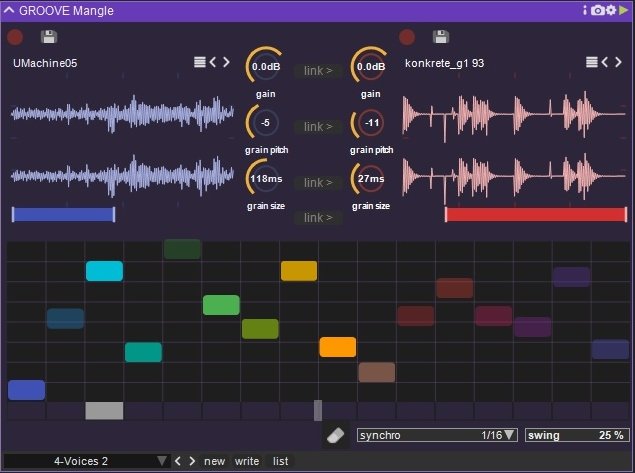Click the preset 'write' item
635x473 pixels.
click(247, 461)
